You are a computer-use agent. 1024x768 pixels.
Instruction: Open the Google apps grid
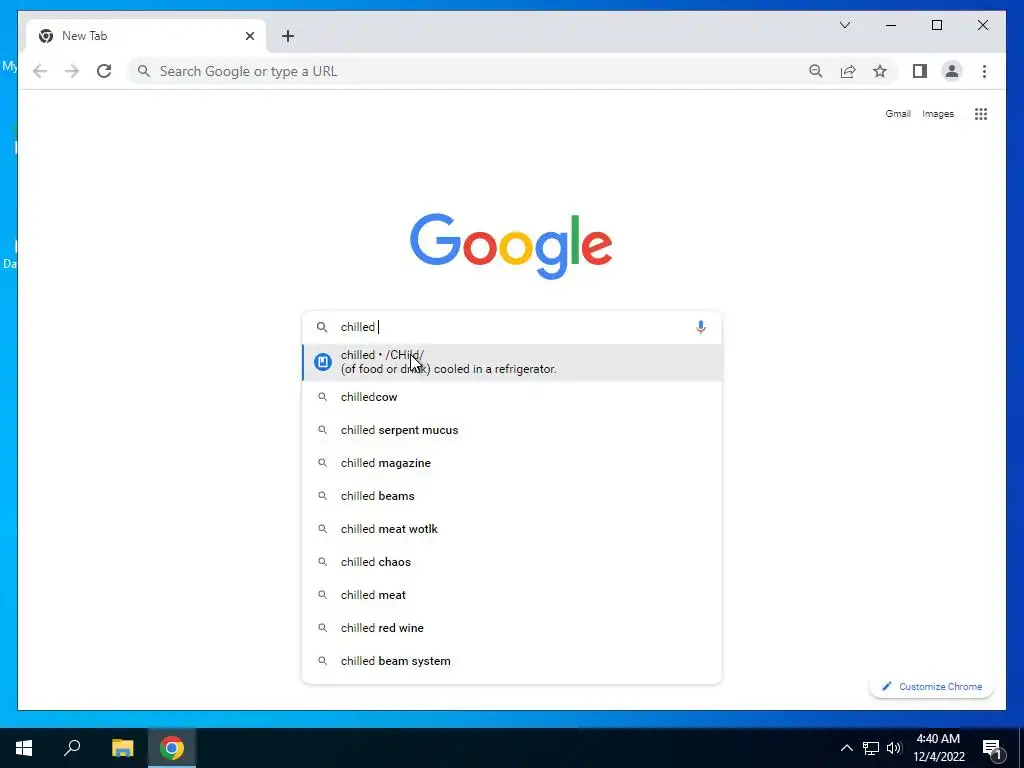click(981, 114)
